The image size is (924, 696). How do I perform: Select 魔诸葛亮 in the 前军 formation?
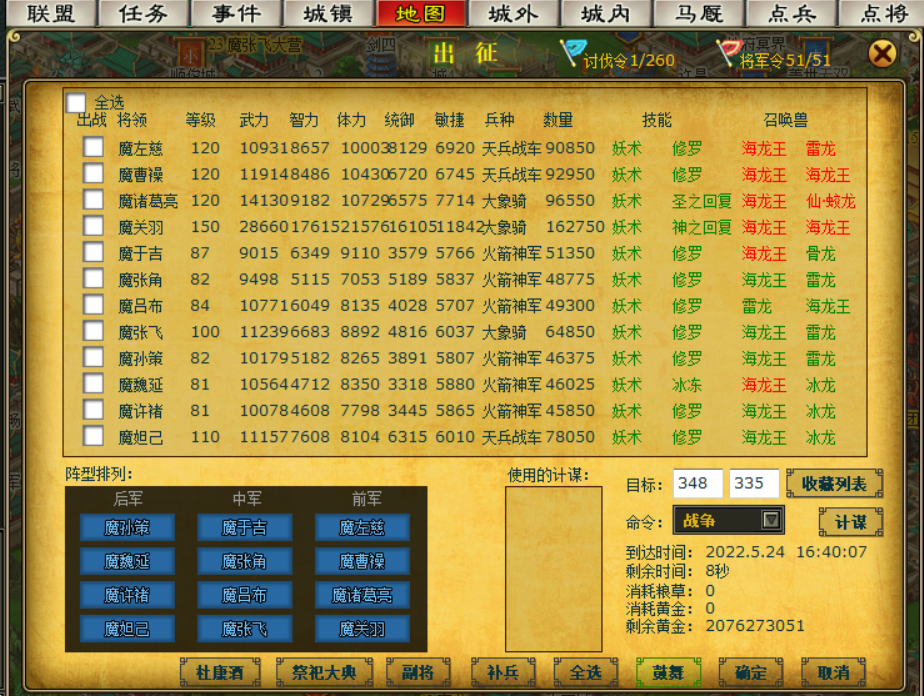[x=362, y=595]
